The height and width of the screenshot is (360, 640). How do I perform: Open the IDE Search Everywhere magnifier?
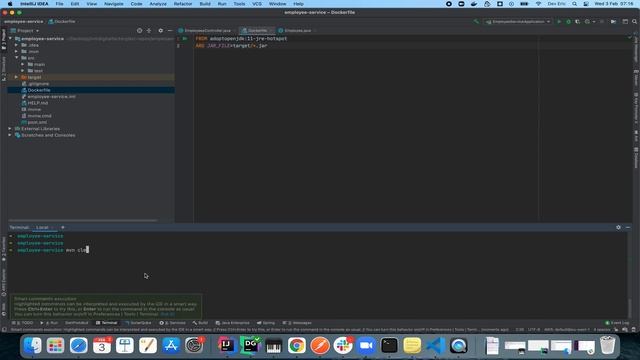tap(635, 22)
